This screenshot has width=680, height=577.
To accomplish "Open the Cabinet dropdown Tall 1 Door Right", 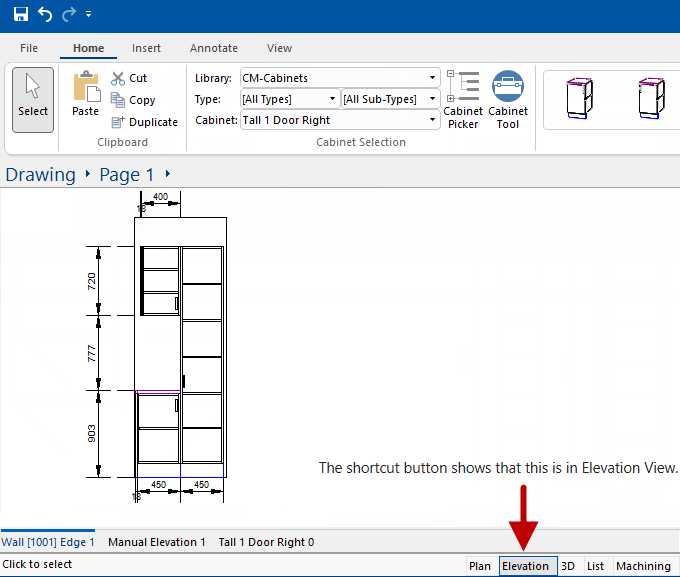I will [340, 120].
